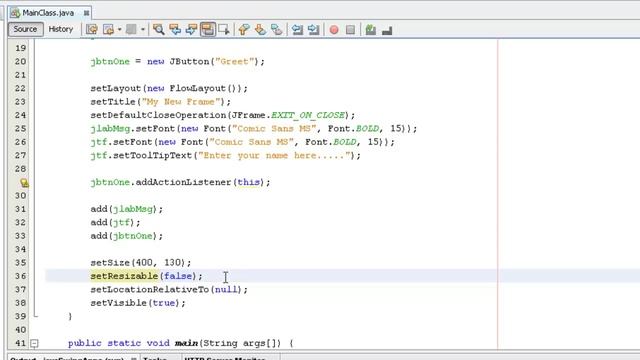Image resolution: width=640 pixels, height=360 pixels.
Task: Collapse the main method fold at line 41
Action: (34, 344)
